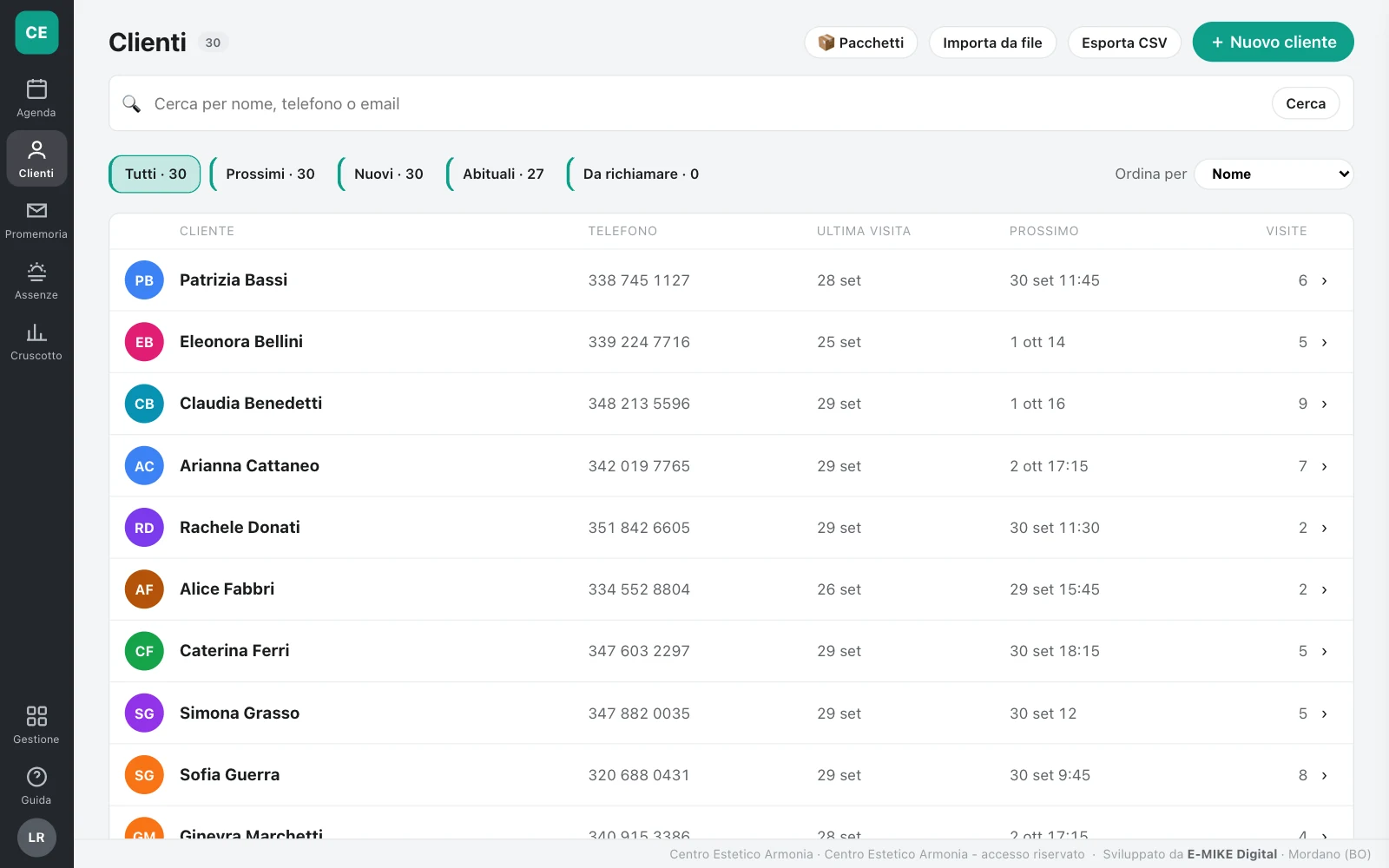Click Rachele Donati's RD avatar
This screenshot has width=1389, height=868.
click(x=144, y=528)
